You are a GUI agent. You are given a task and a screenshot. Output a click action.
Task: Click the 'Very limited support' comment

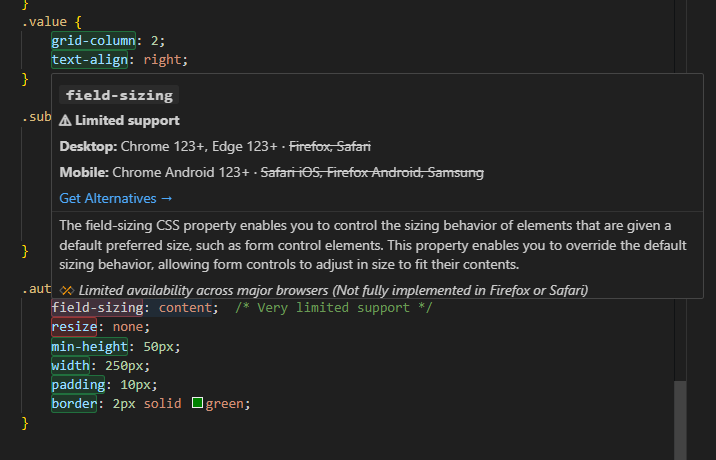point(333,307)
